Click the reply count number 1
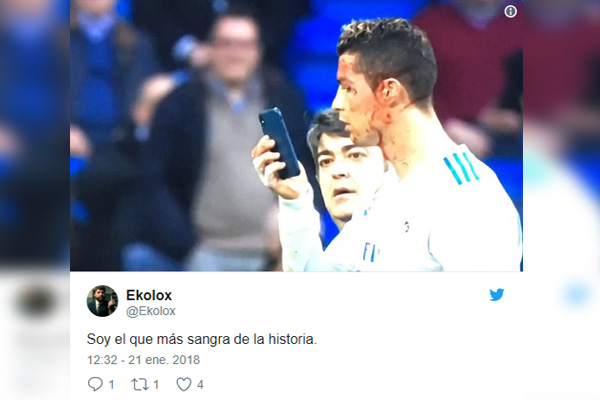600x400 pixels. pyautogui.click(x=111, y=384)
